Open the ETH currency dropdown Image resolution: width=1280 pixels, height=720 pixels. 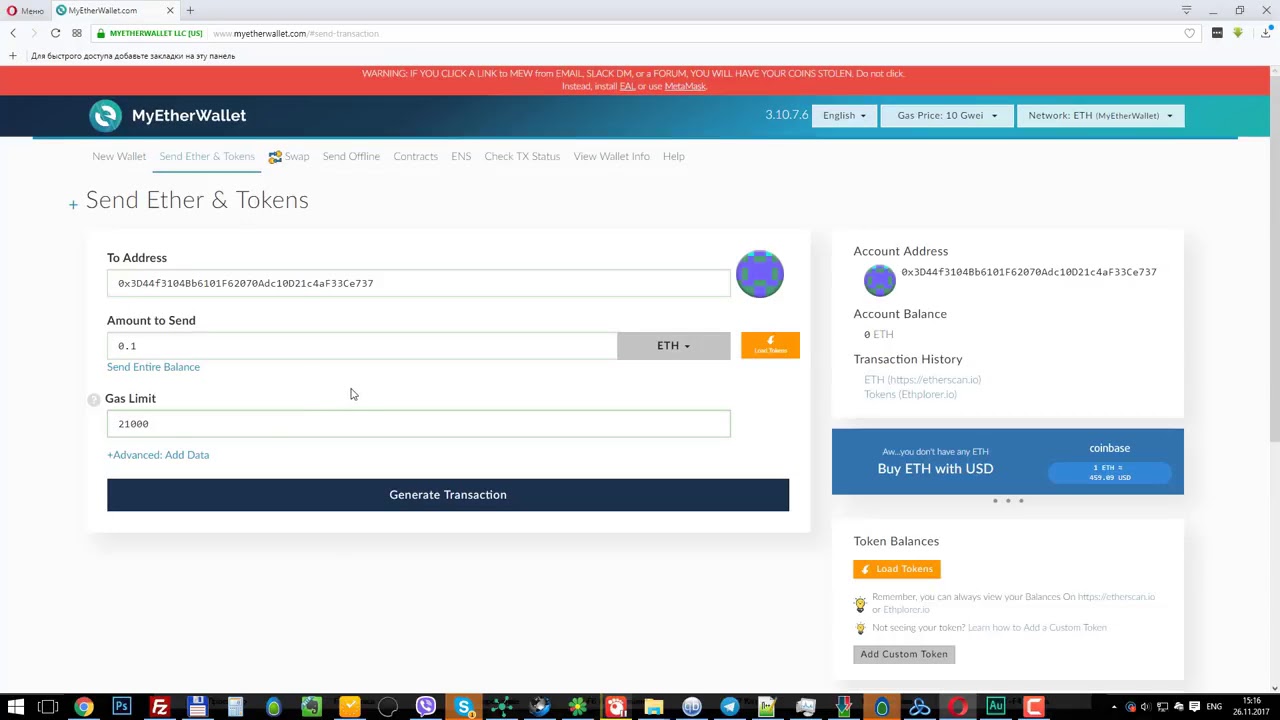tap(673, 345)
